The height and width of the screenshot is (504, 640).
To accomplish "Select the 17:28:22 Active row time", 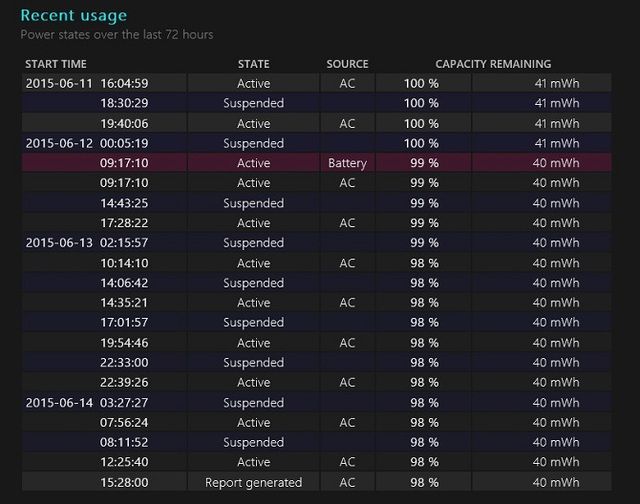I will (124, 223).
